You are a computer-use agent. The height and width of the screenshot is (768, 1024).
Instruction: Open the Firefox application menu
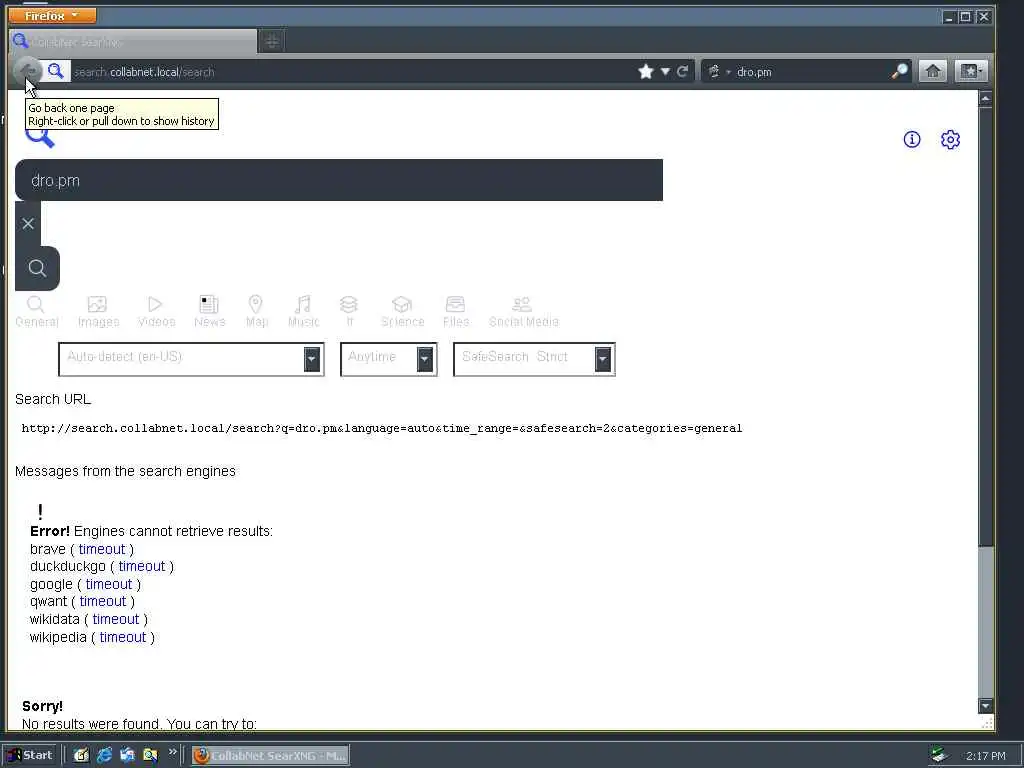pos(52,15)
